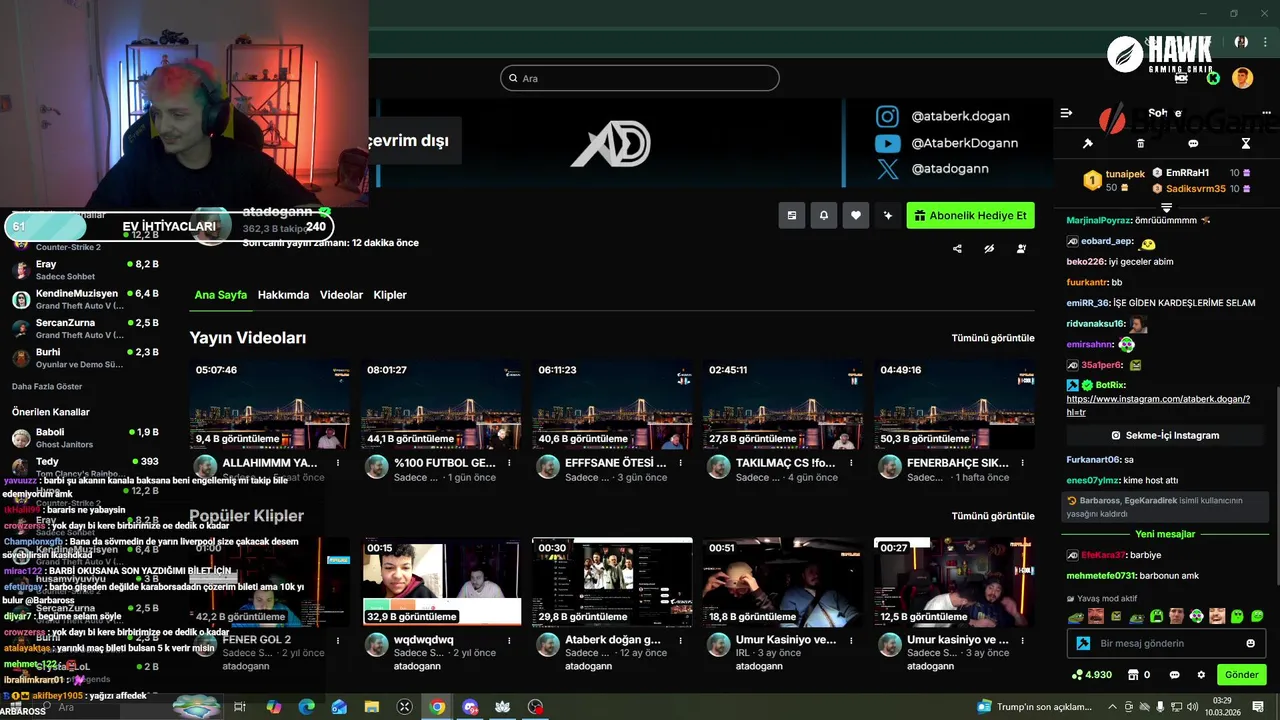Open the 08:01:27 stream video thumbnail

click(x=441, y=405)
